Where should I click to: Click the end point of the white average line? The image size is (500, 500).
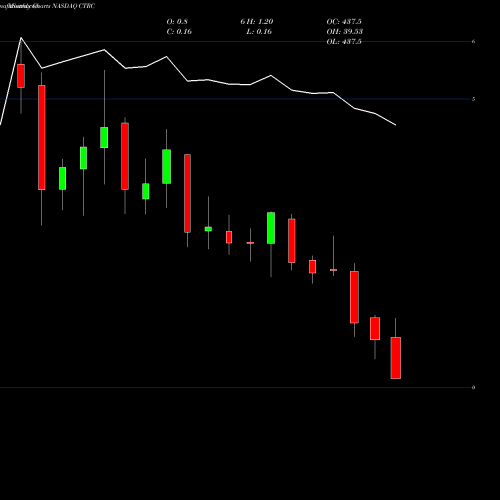[396, 125]
